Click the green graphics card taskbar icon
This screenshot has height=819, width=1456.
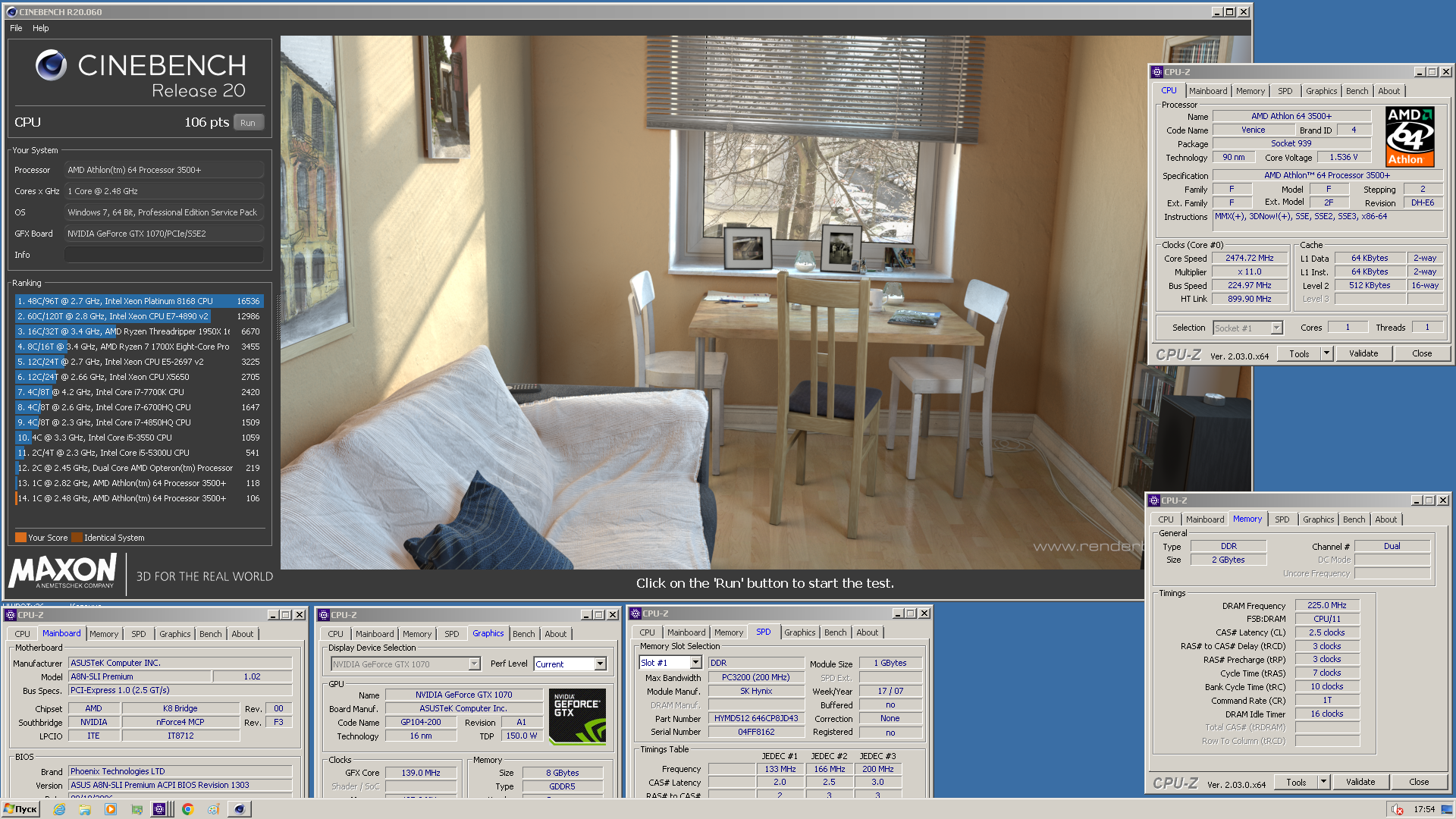(136, 809)
